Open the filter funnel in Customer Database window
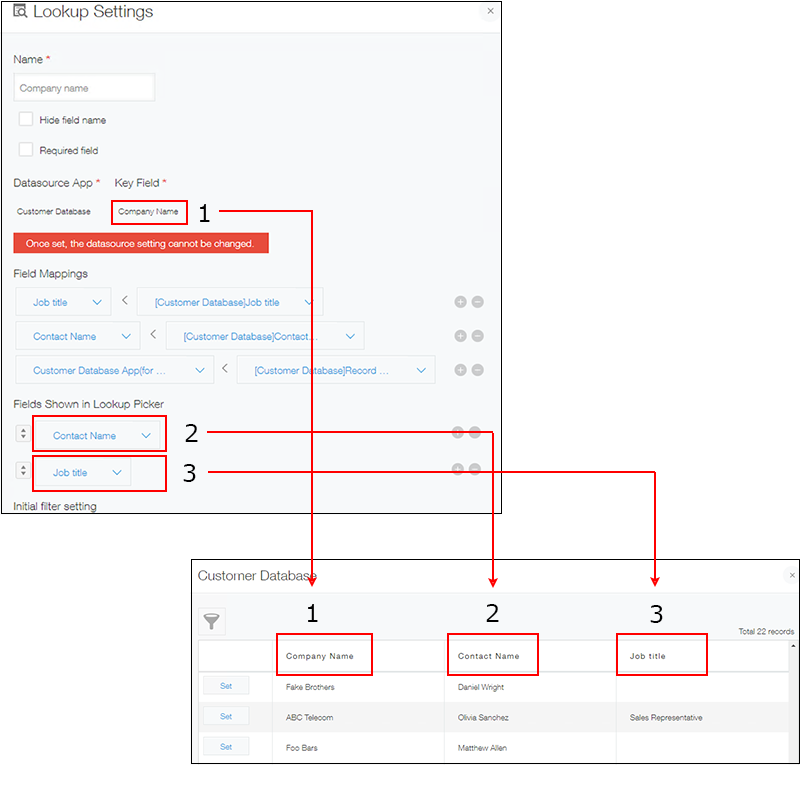This screenshot has width=800, height=800. [211, 620]
